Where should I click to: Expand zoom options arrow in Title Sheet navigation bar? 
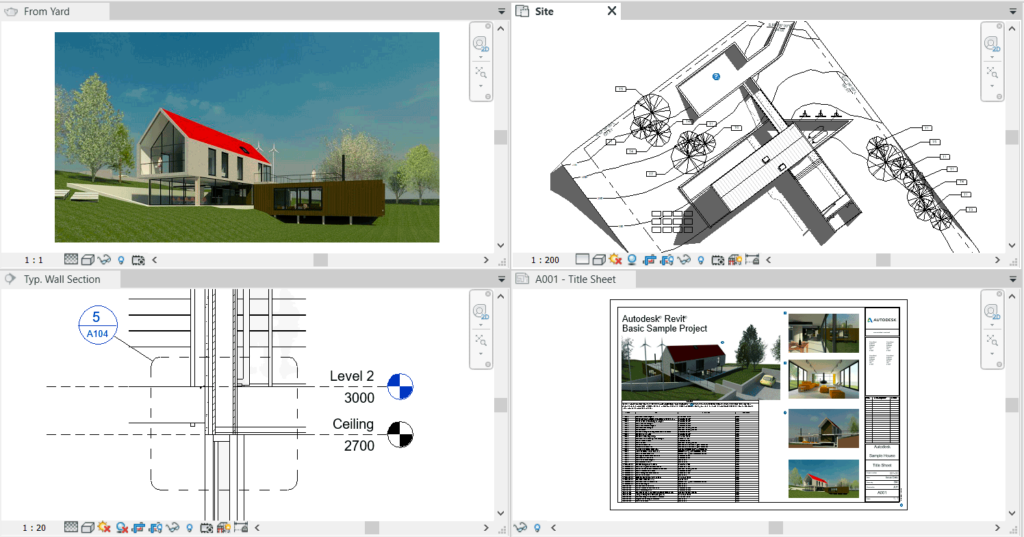992,354
